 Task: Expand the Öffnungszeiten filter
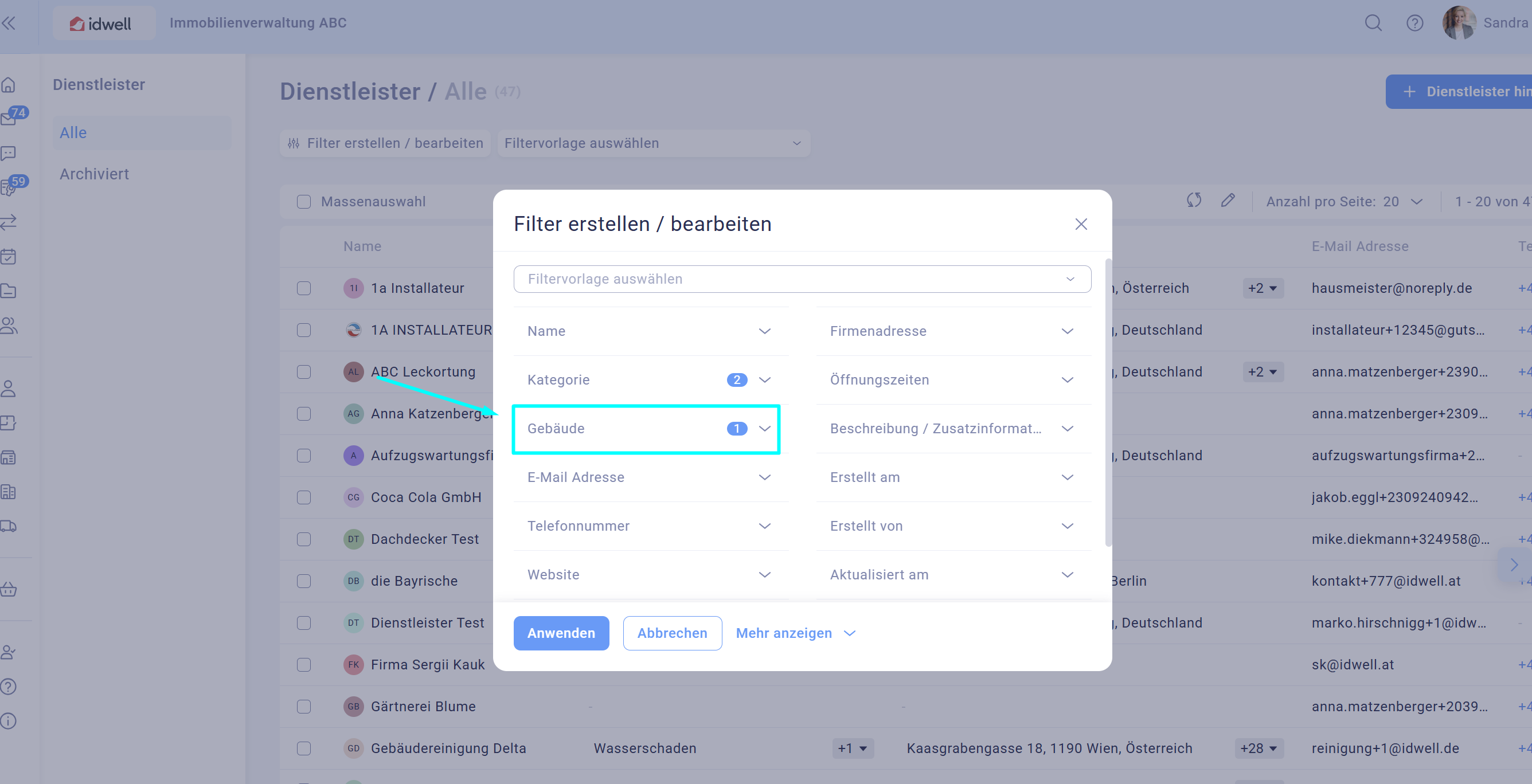click(x=953, y=380)
